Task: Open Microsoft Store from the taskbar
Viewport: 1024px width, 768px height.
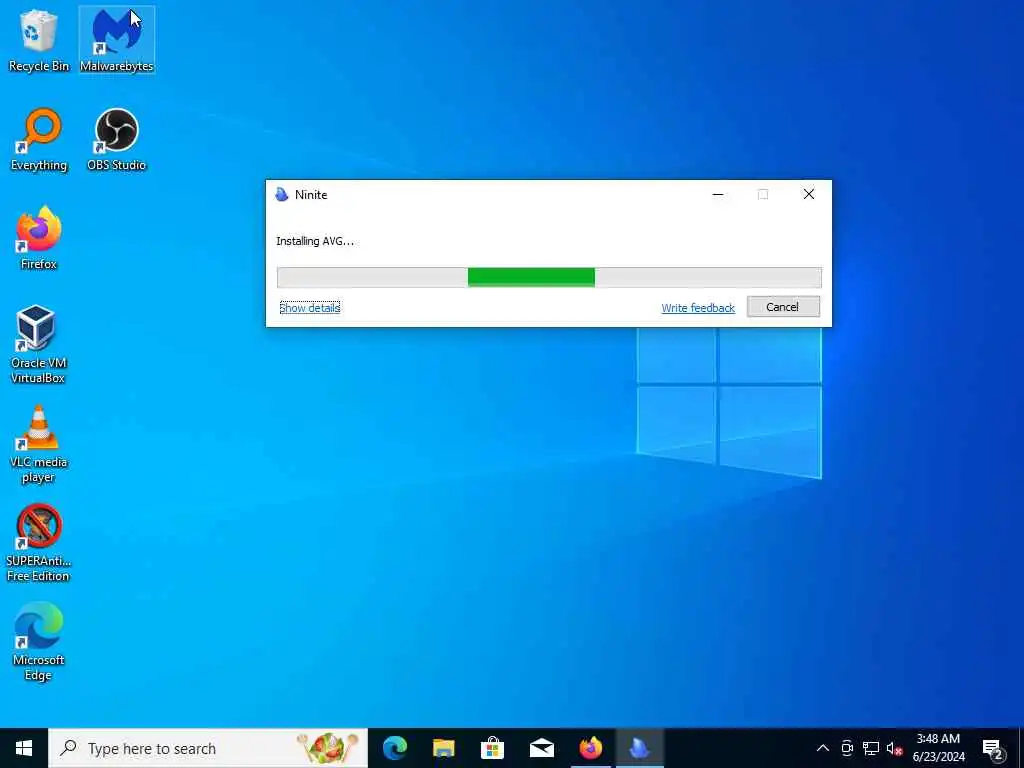Action: pyautogui.click(x=492, y=748)
